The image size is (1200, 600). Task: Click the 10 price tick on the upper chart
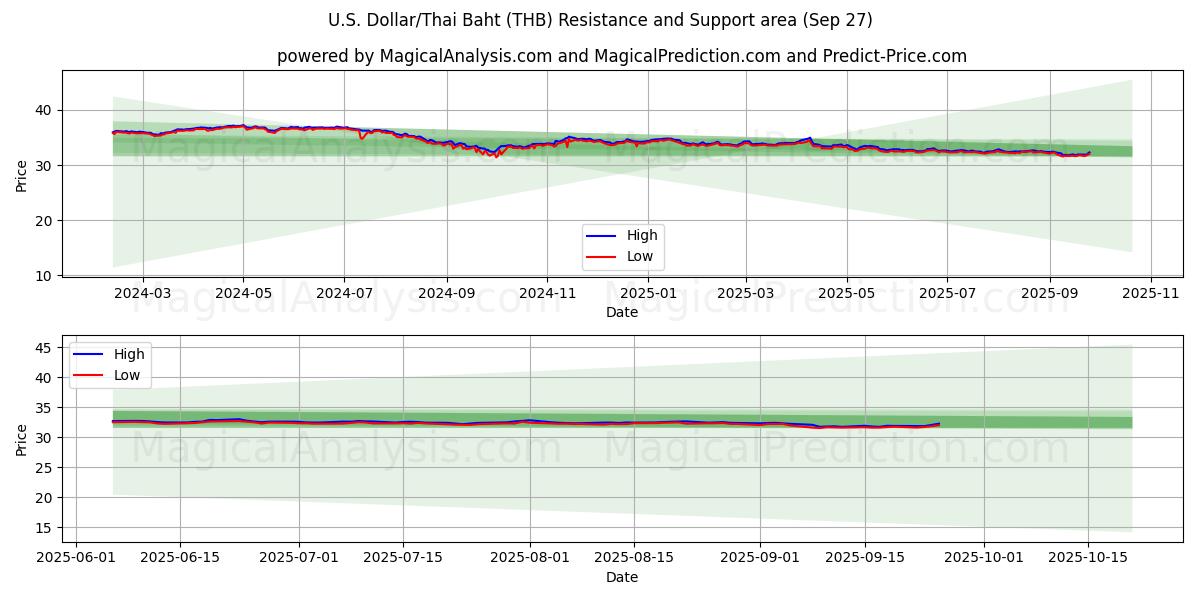pos(41,275)
